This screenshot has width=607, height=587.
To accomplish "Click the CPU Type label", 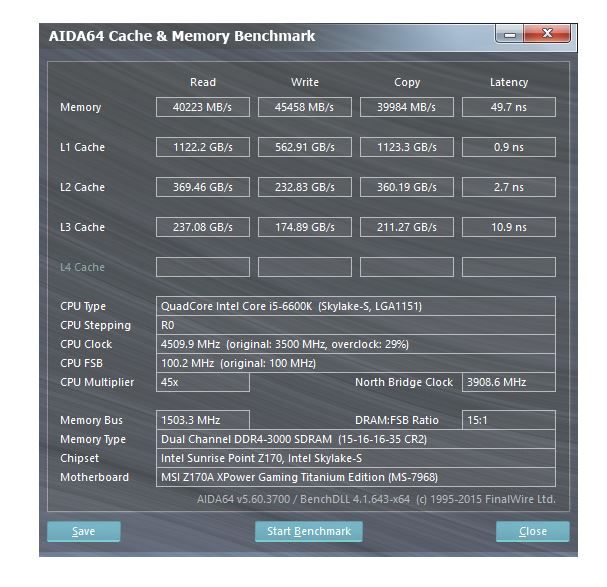I will tap(83, 306).
